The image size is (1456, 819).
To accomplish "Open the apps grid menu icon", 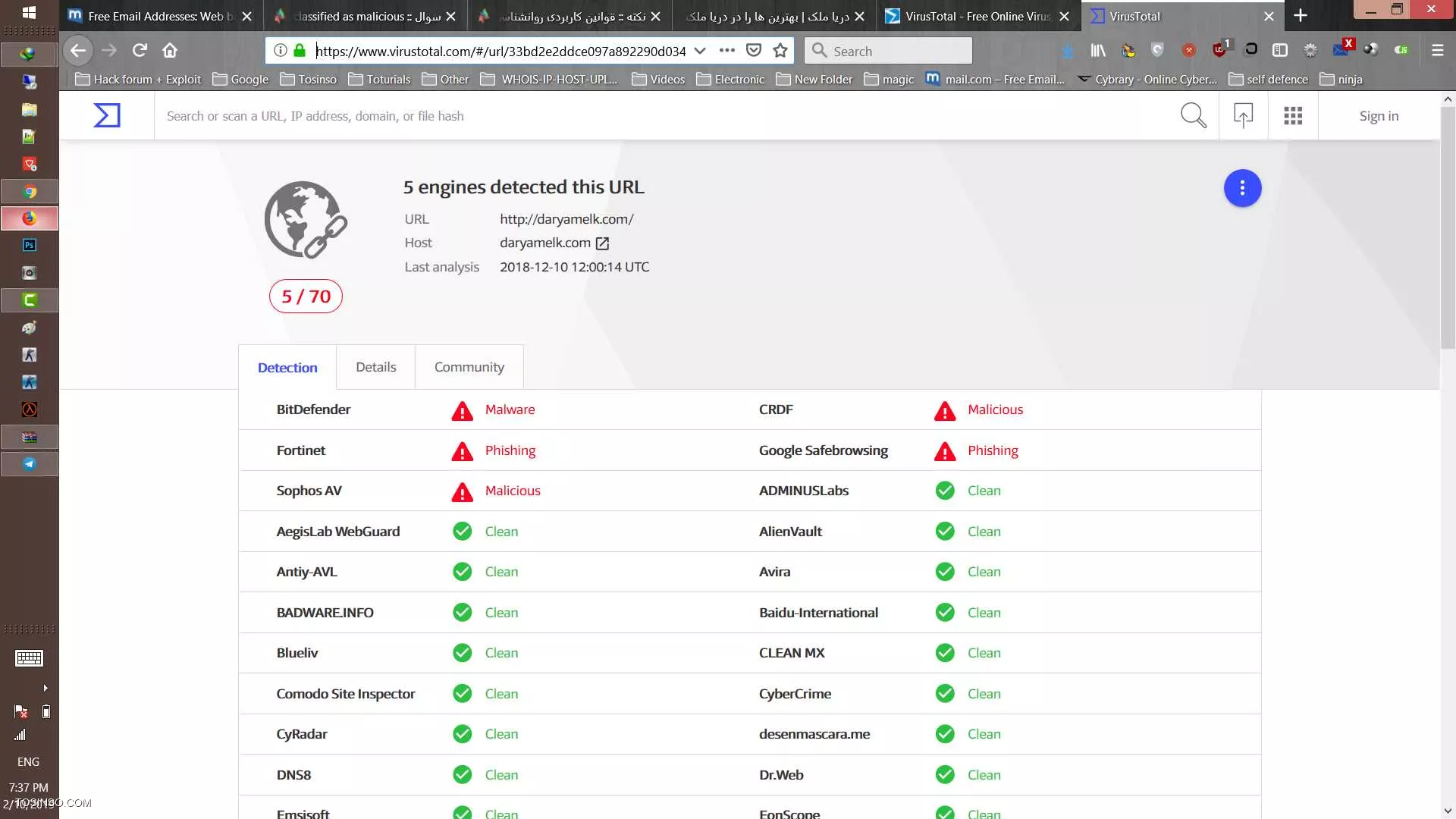I will [x=1293, y=115].
